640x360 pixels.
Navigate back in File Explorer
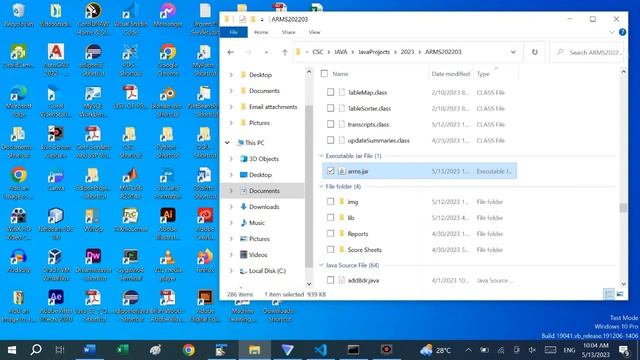pyautogui.click(x=231, y=52)
